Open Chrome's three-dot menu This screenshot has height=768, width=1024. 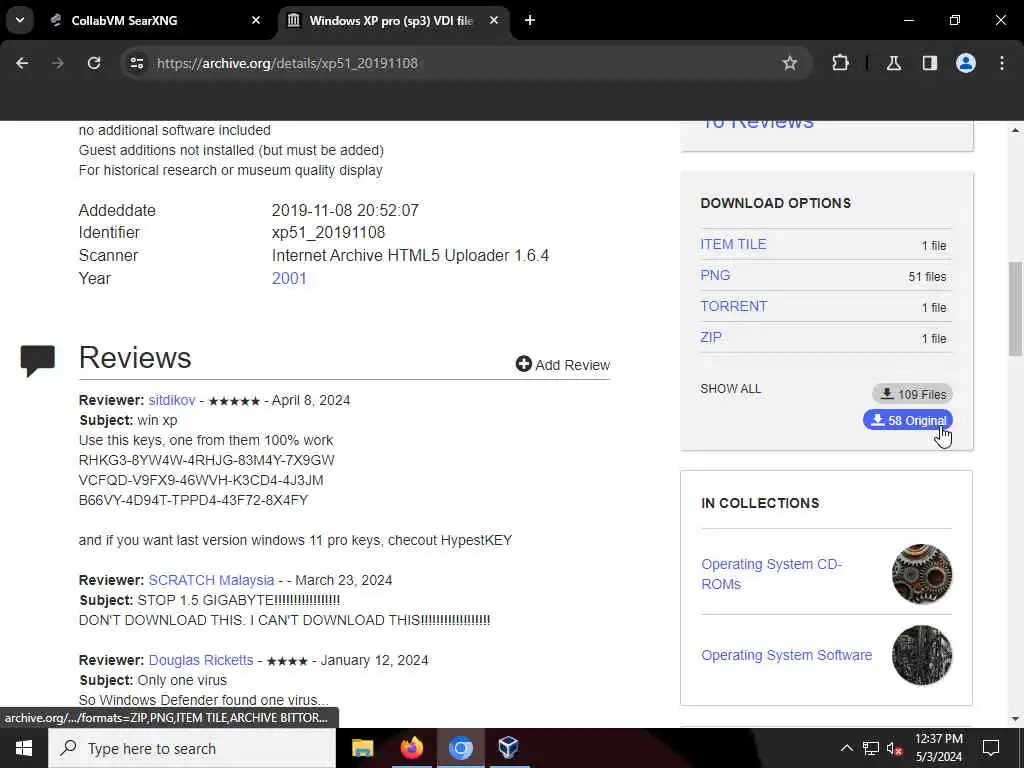click(x=1002, y=63)
